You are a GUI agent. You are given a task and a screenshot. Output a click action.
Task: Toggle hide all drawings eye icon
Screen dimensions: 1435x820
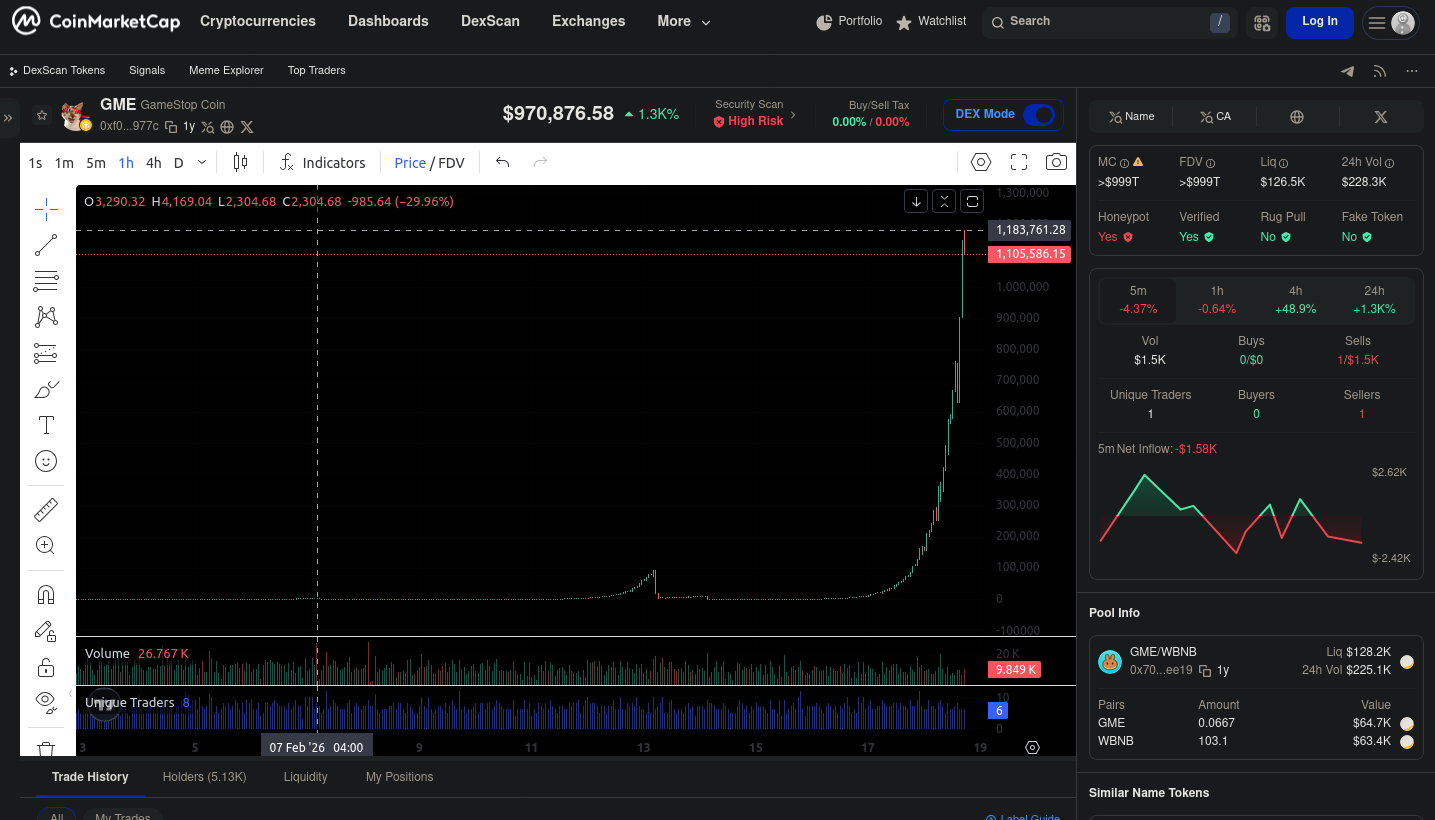coord(46,703)
